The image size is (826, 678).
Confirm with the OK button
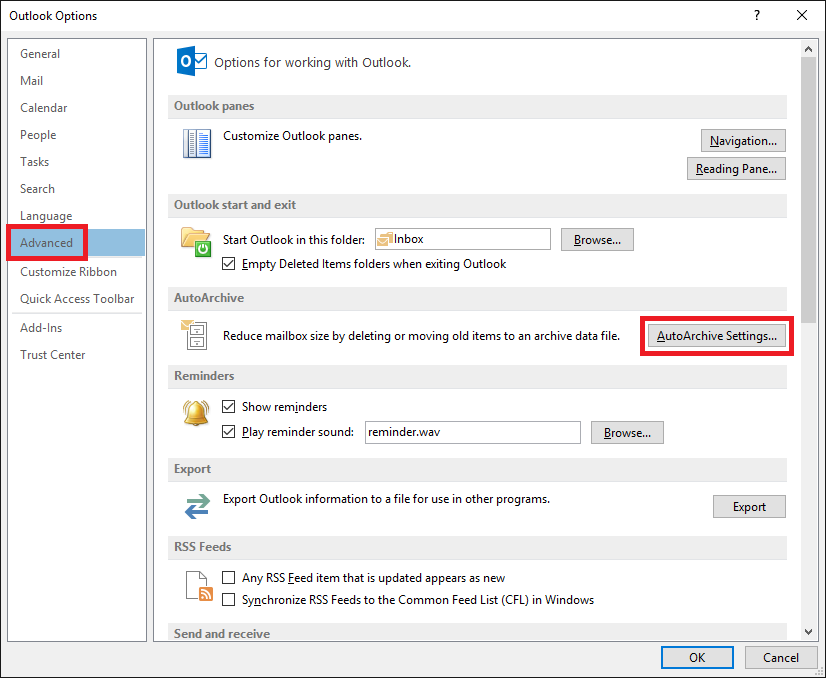coord(697,657)
